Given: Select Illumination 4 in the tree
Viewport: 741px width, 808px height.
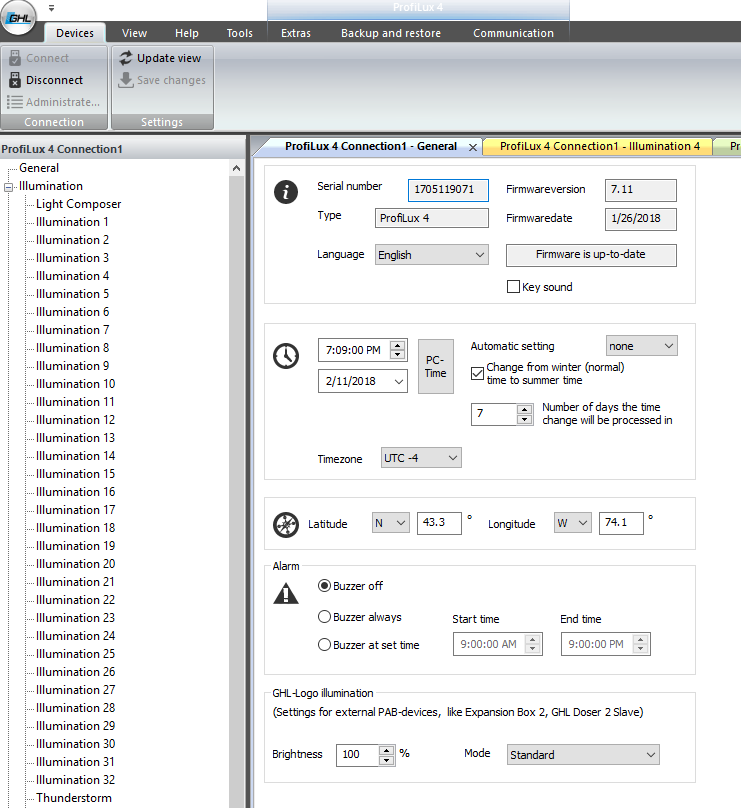Looking at the screenshot, I should click(73, 276).
